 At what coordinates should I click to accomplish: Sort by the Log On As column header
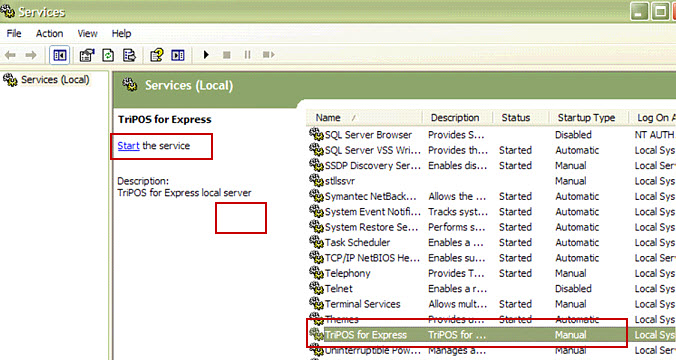(652, 118)
